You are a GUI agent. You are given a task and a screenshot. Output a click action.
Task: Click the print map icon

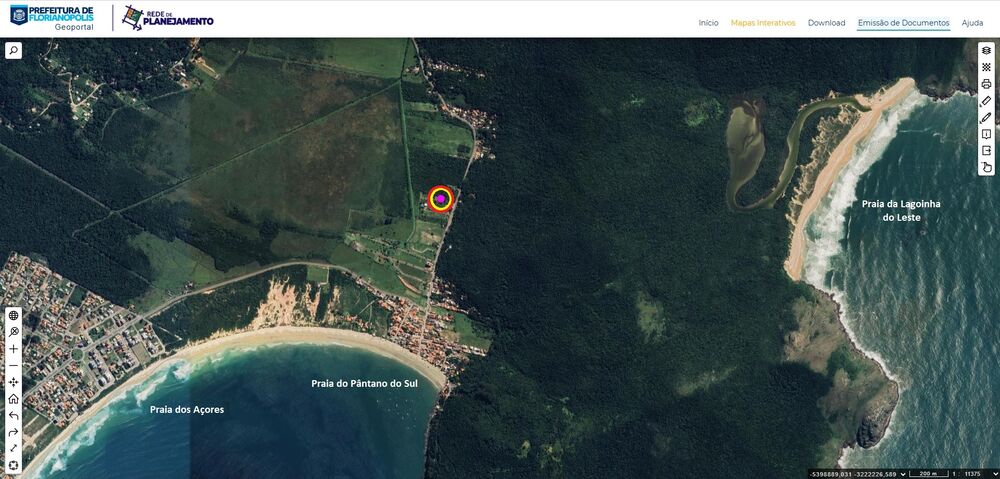[986, 84]
